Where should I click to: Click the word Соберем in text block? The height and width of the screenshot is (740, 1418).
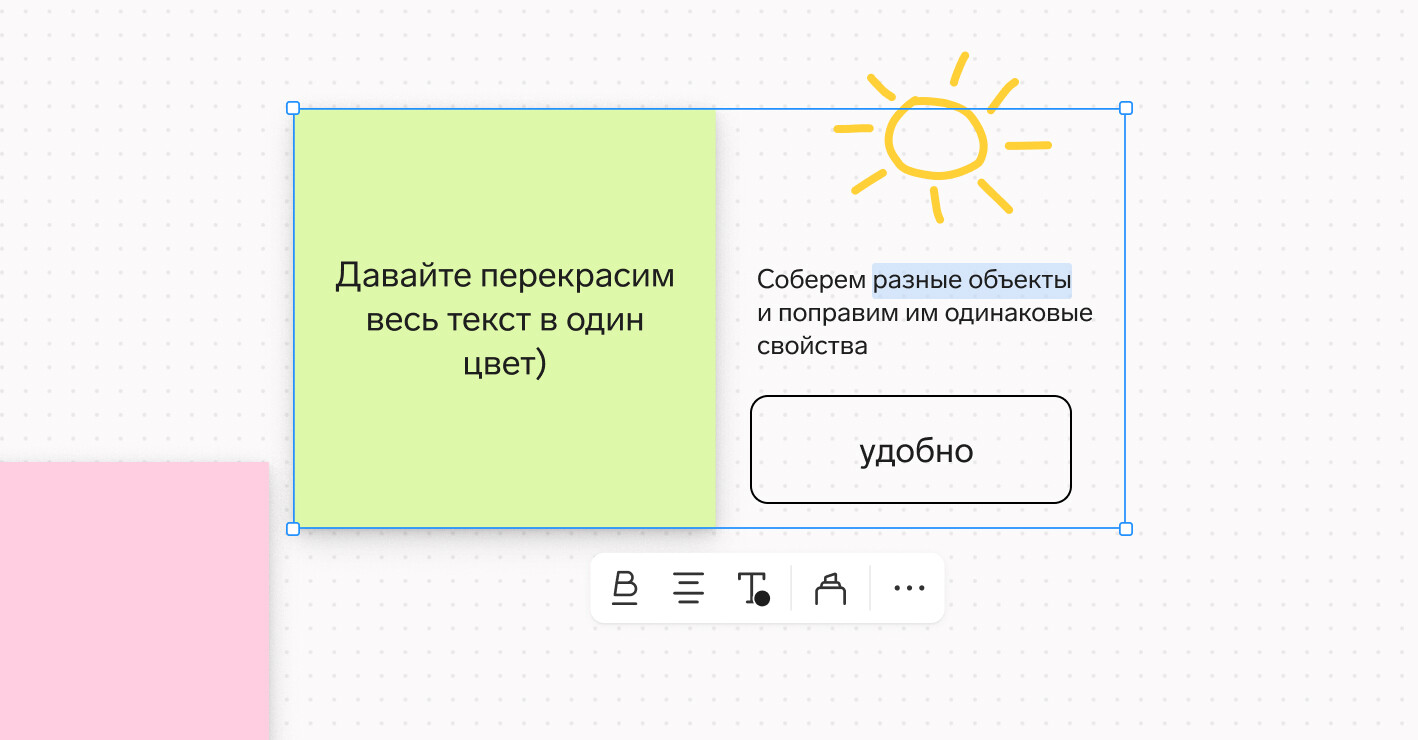click(811, 280)
